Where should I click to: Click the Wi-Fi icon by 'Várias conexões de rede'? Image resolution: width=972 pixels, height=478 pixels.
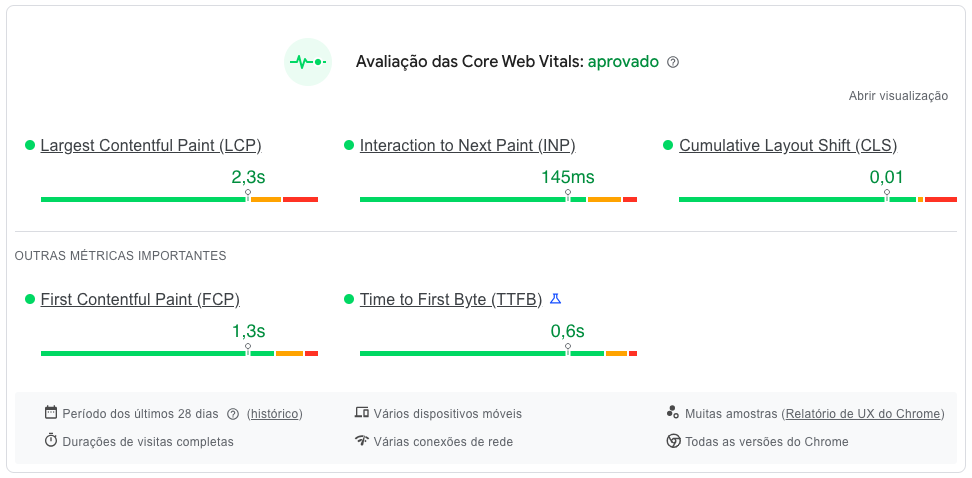(x=362, y=441)
